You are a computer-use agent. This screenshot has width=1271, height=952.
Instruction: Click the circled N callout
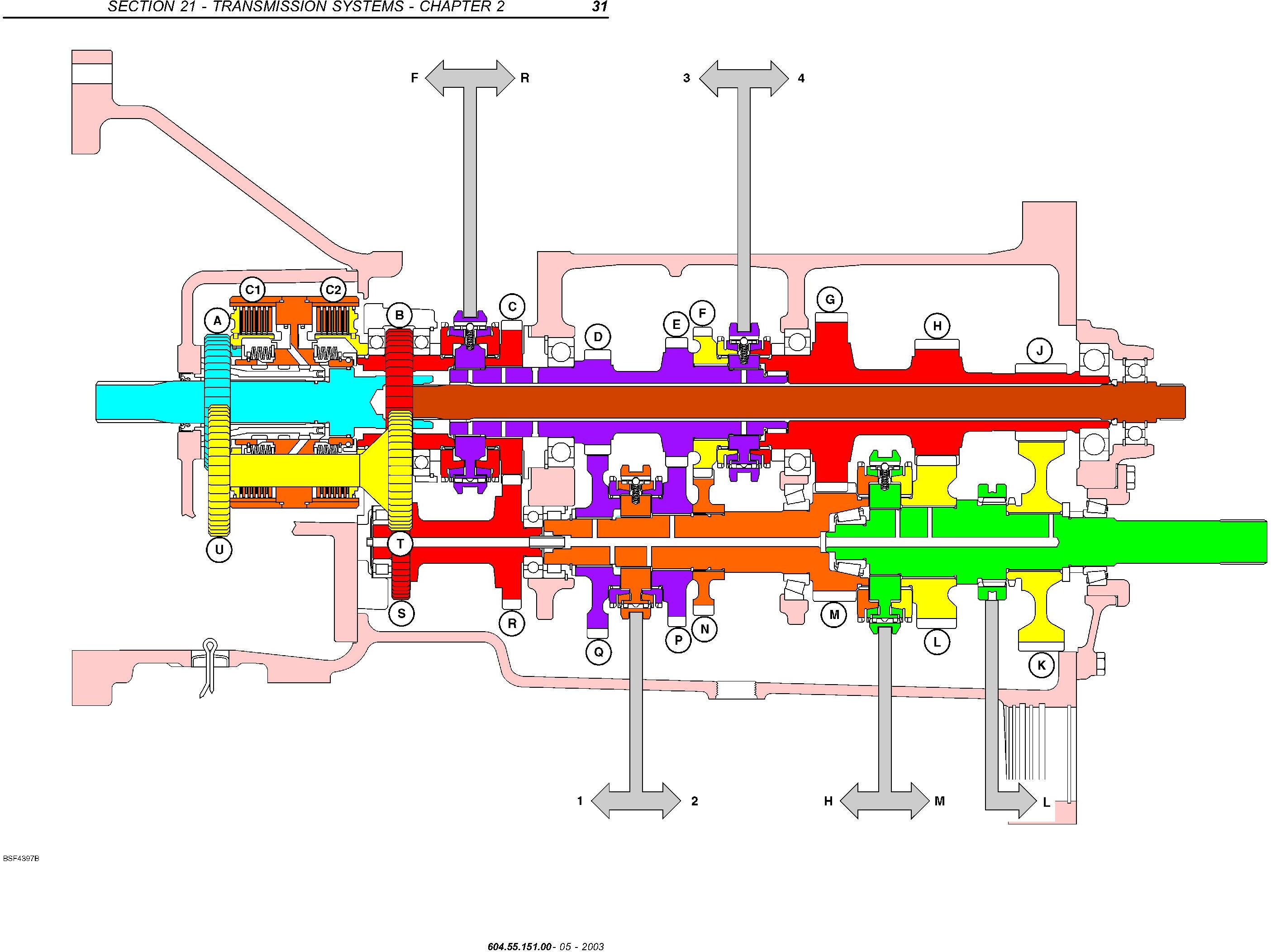pos(705,629)
